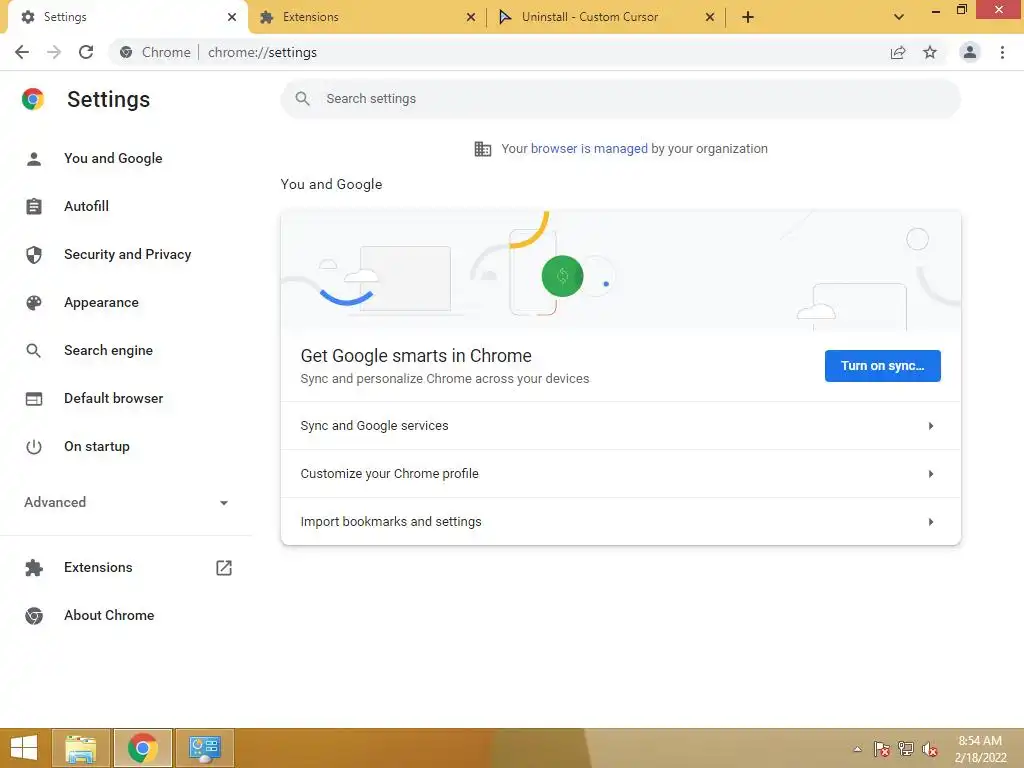Expand Sync and Google services arrow
This screenshot has height=768, width=1024.
(x=931, y=426)
